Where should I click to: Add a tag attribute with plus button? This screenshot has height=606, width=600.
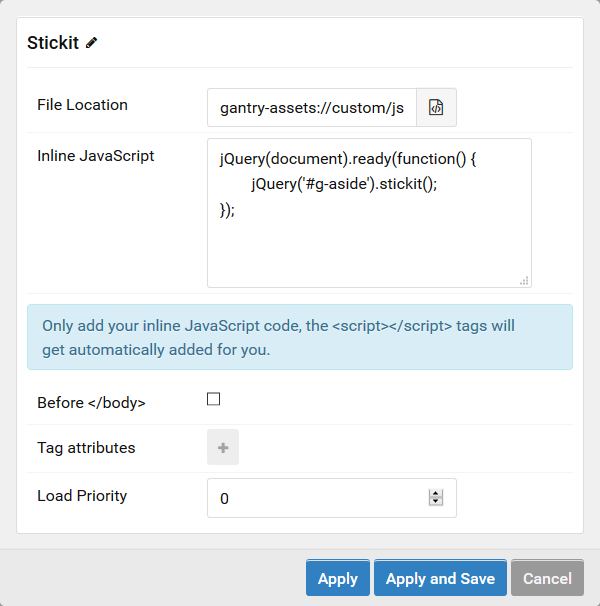tap(223, 447)
